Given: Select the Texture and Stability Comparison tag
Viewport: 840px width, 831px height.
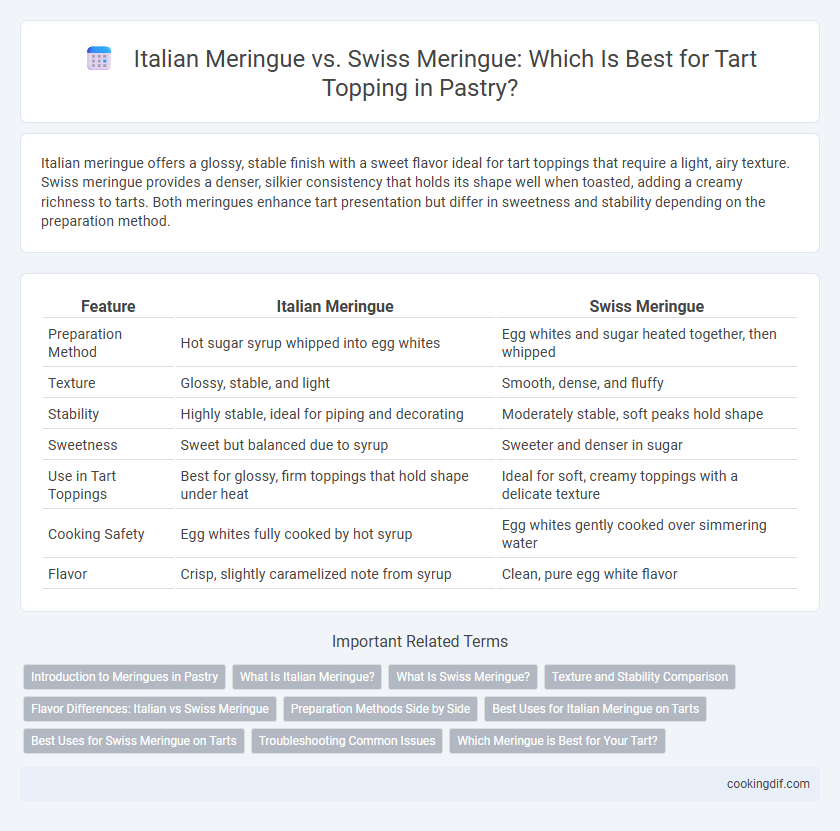Looking at the screenshot, I should coord(640,677).
